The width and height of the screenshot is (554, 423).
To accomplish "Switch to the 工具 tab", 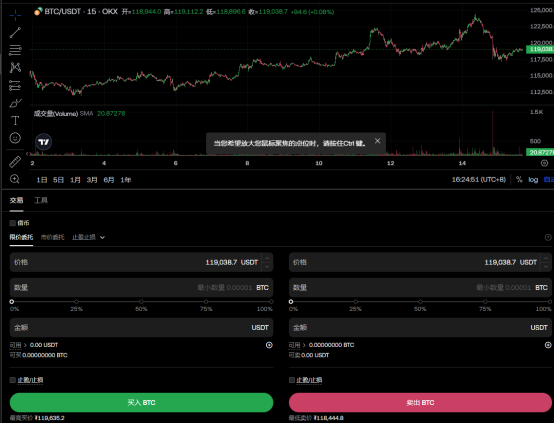I will click(x=41, y=200).
